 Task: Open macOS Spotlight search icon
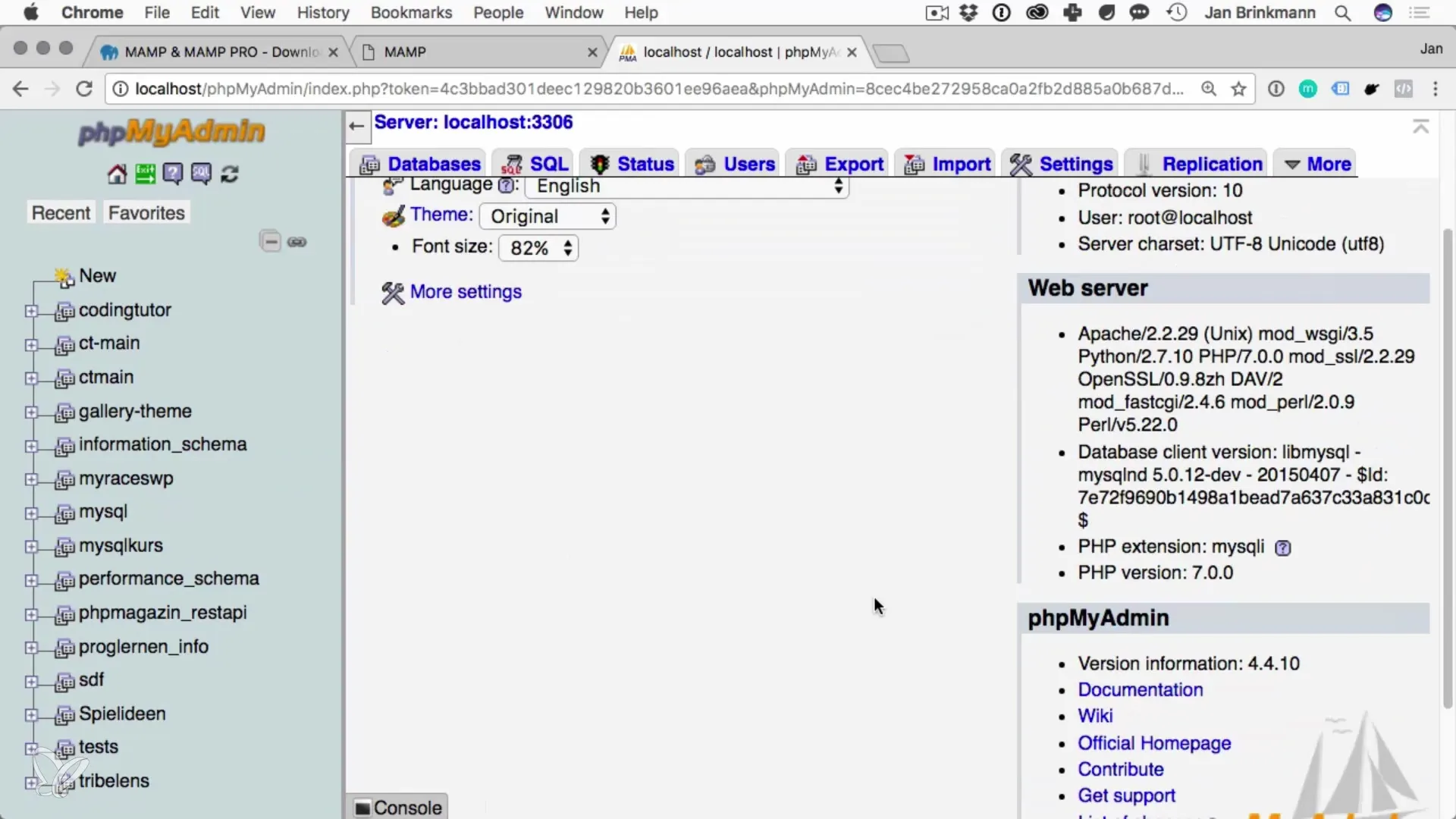coord(1342,13)
